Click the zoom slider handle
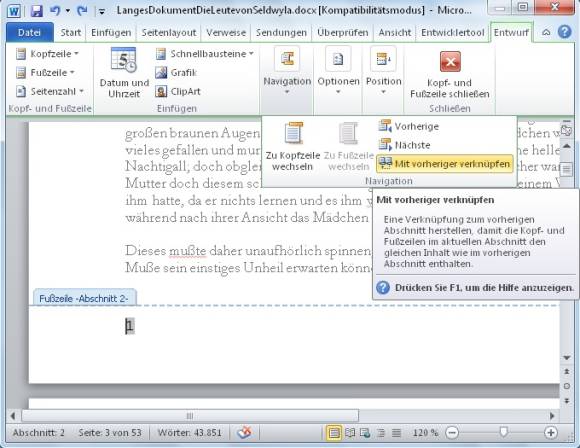The width and height of the screenshot is (580, 448). (x=503, y=432)
